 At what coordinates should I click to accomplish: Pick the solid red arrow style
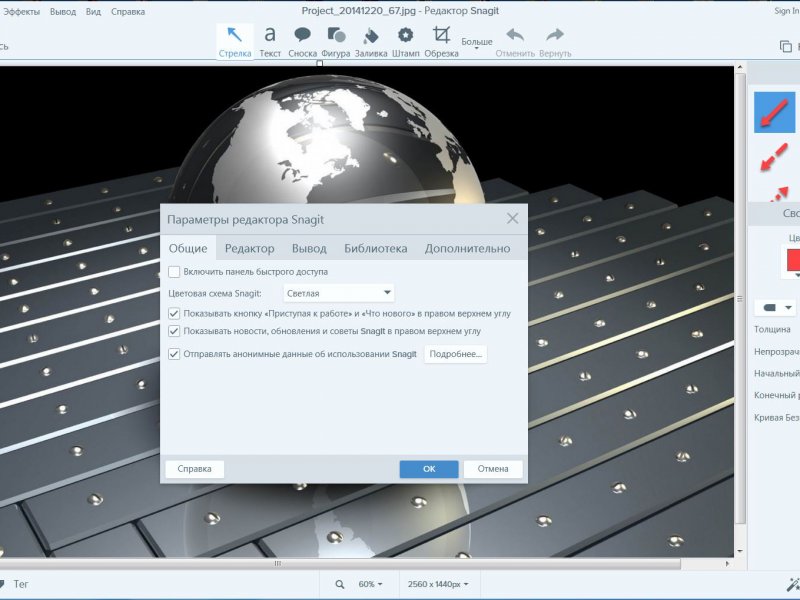click(x=774, y=112)
